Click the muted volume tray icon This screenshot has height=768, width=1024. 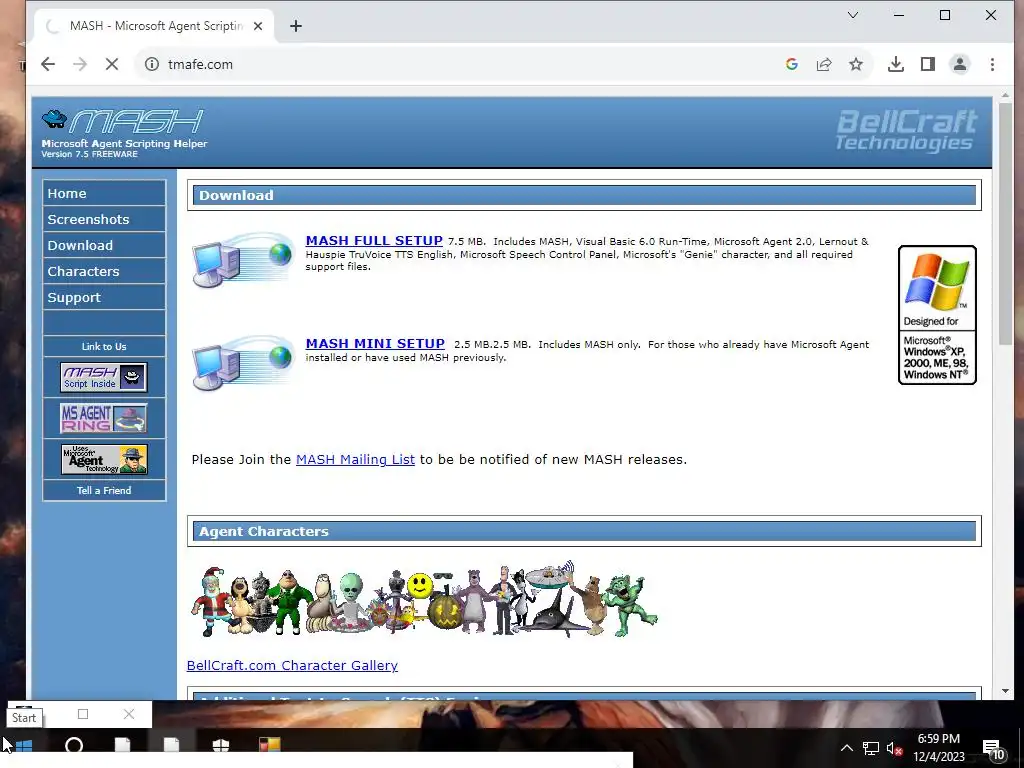pyautogui.click(x=894, y=748)
